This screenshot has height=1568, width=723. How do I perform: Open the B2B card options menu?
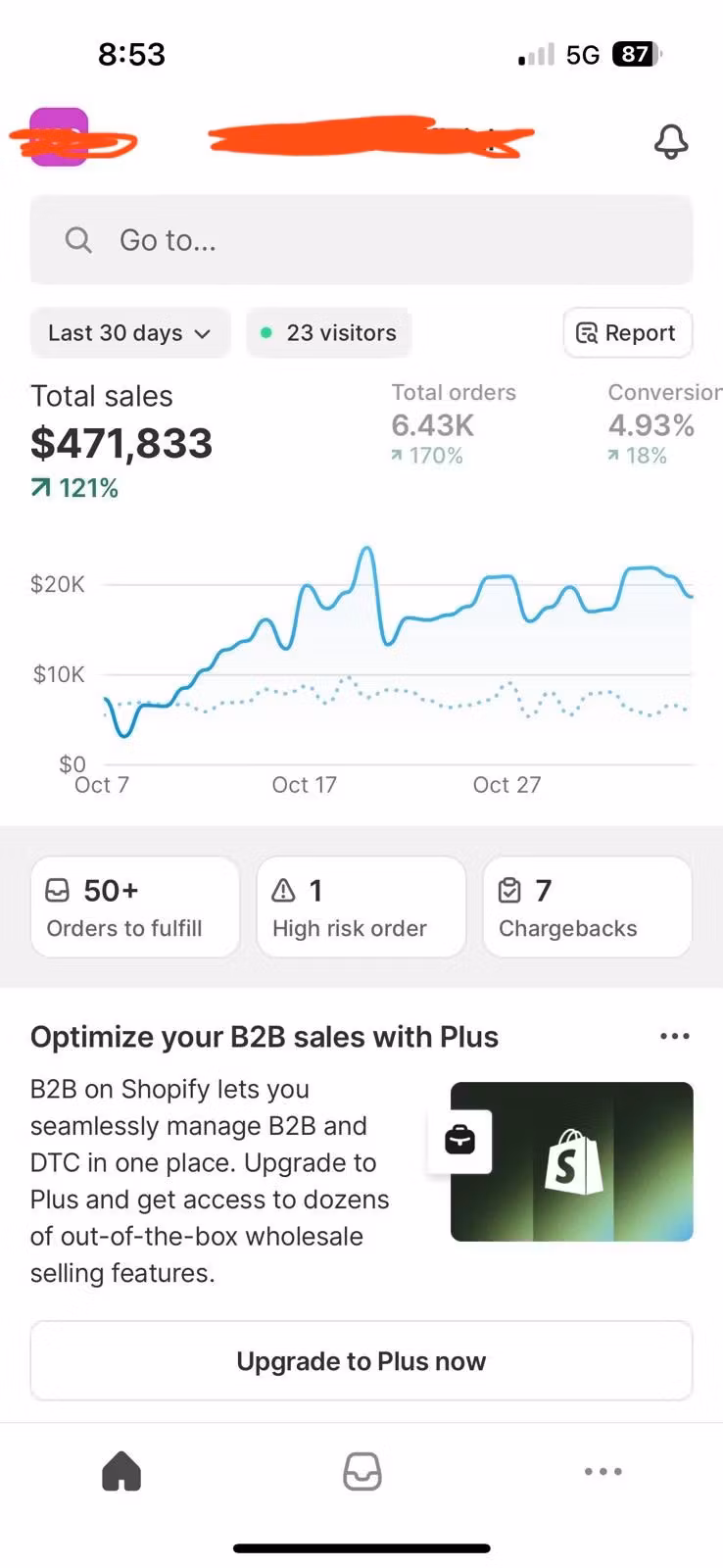[x=674, y=1037]
